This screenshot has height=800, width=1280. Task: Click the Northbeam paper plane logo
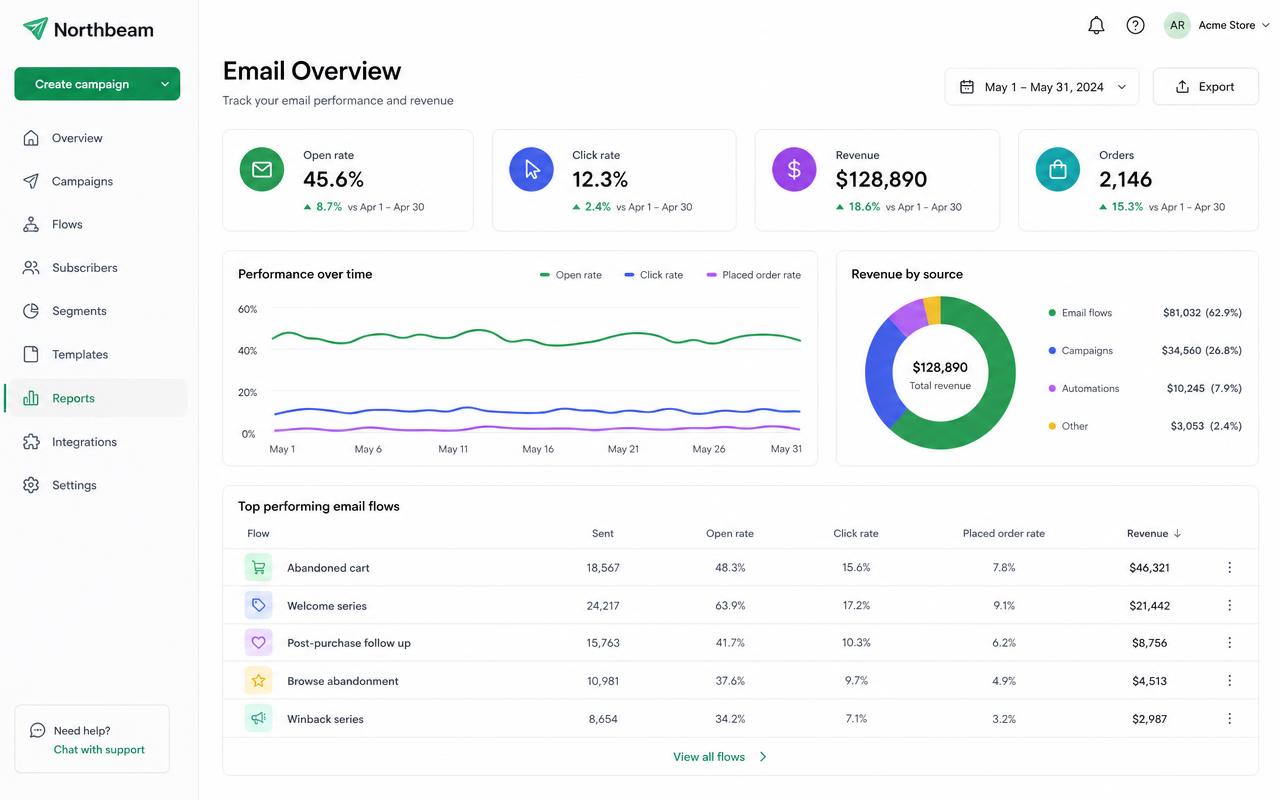click(35, 29)
